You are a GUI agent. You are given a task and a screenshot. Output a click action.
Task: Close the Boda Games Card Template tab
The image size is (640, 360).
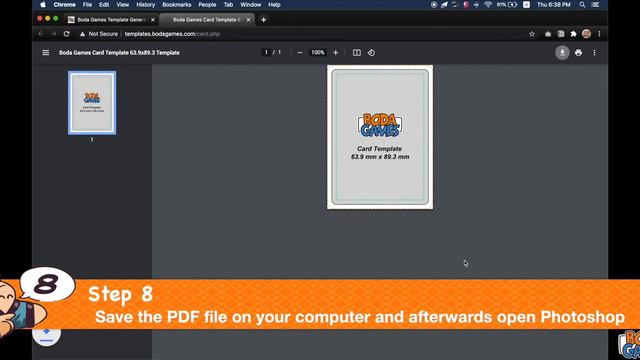(x=248, y=20)
